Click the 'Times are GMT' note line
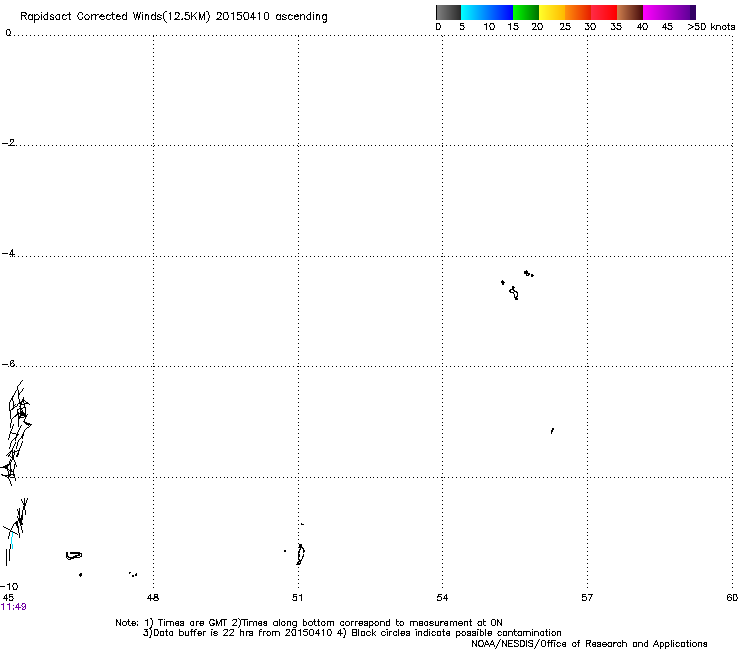 pyautogui.click(x=309, y=623)
